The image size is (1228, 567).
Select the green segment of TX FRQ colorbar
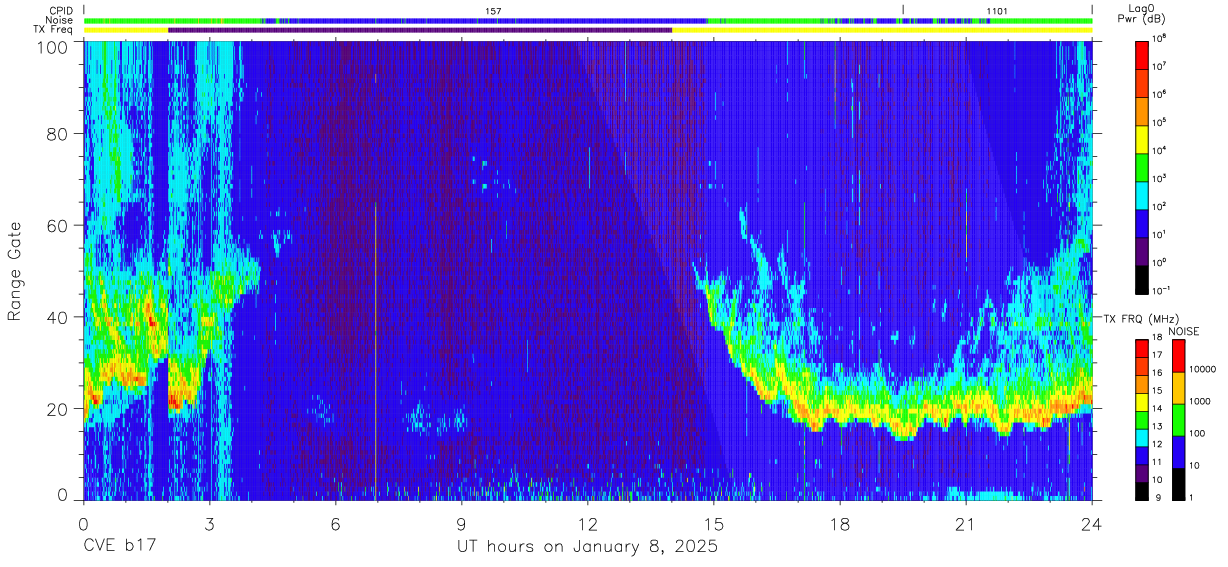[1142, 420]
